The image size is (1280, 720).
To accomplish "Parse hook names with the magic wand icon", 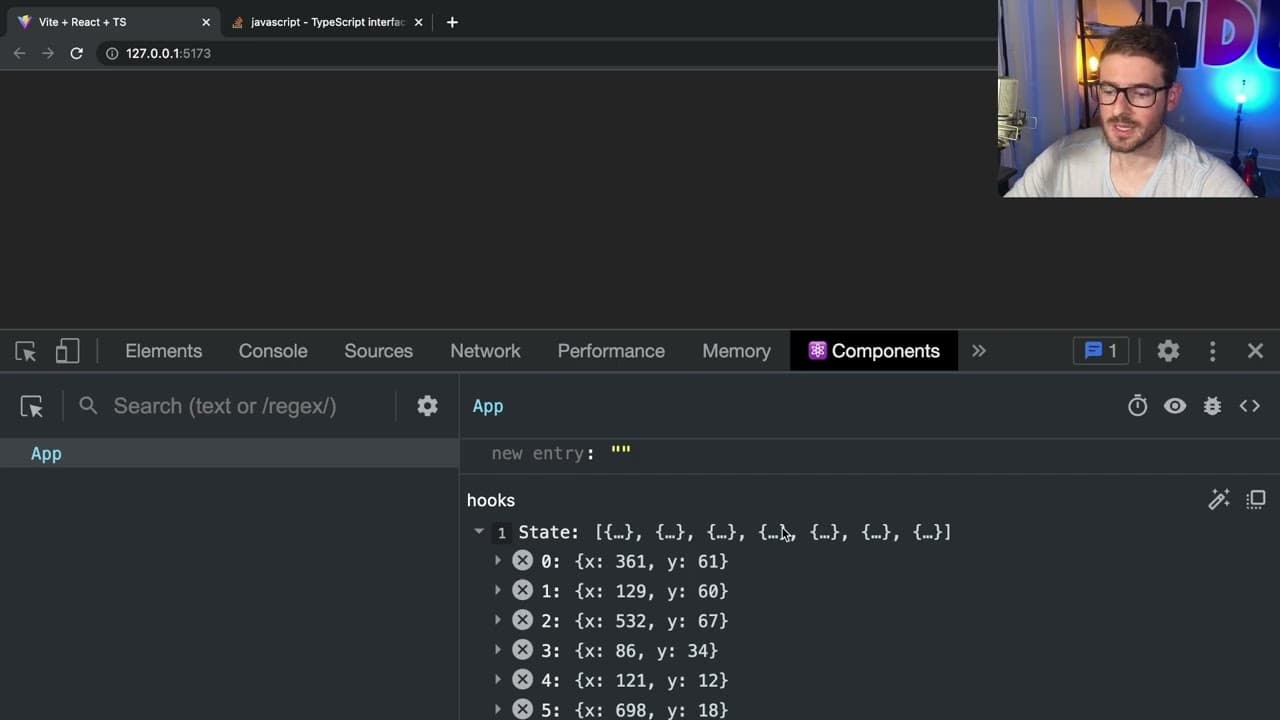I will [x=1219, y=500].
